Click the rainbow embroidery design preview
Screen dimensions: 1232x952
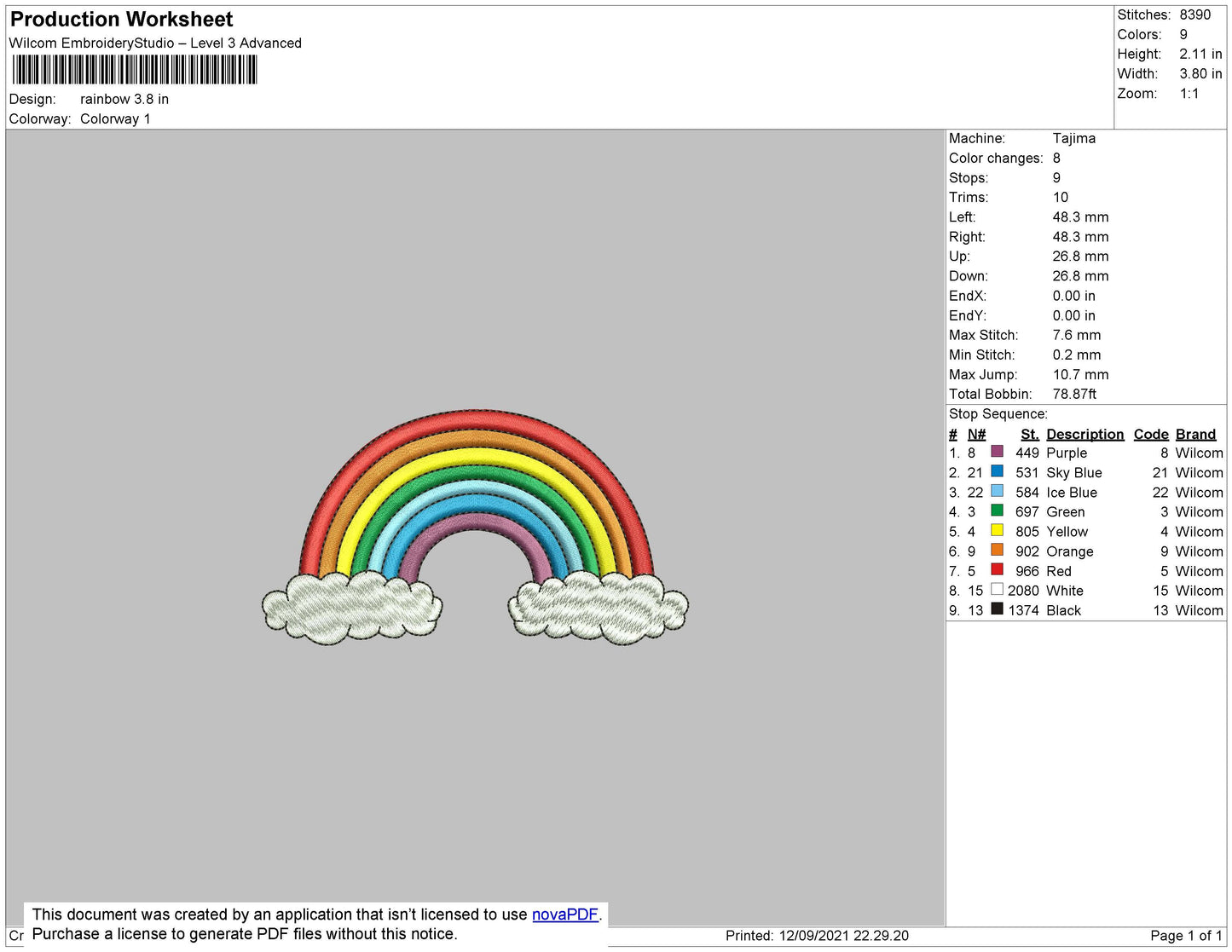click(x=475, y=527)
